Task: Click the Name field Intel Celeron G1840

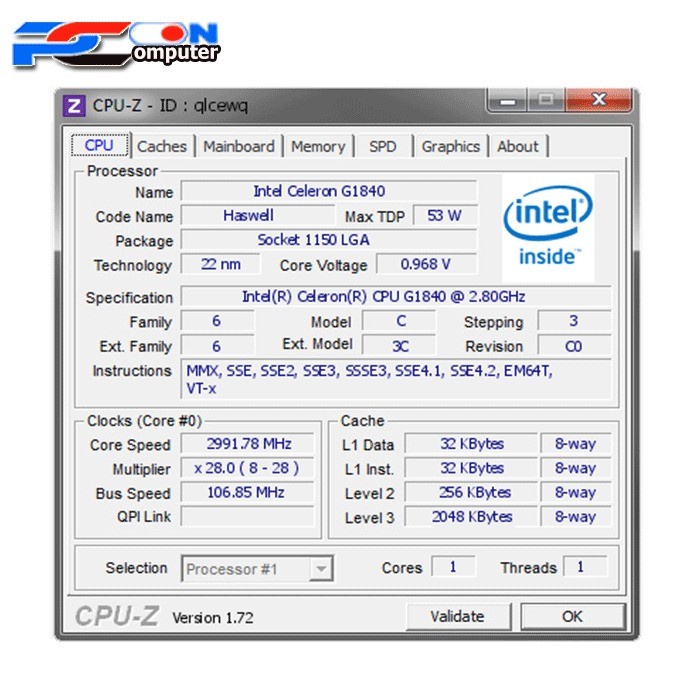Action: [x=329, y=191]
